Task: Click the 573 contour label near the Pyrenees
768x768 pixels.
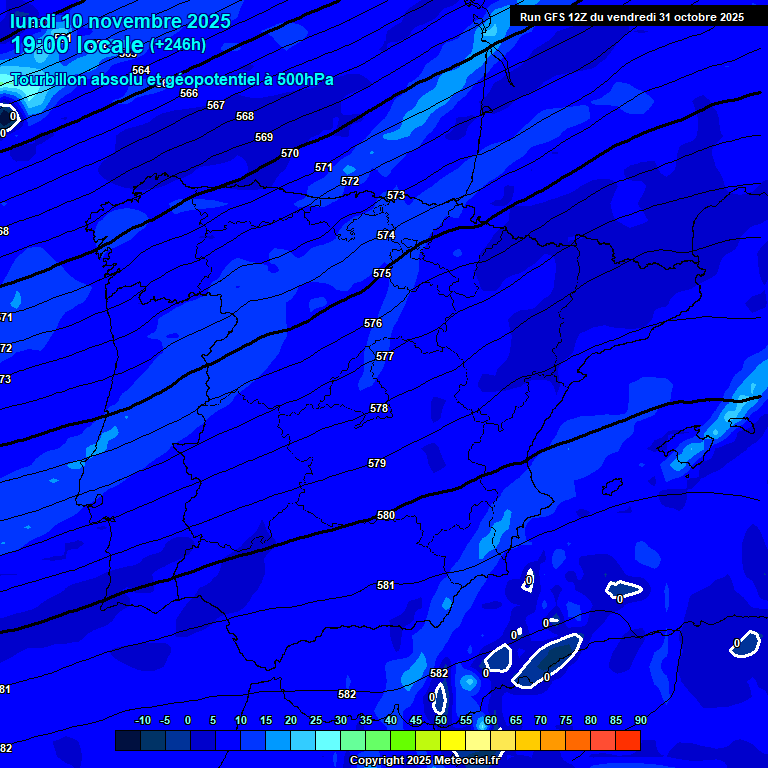Action: 396,196
